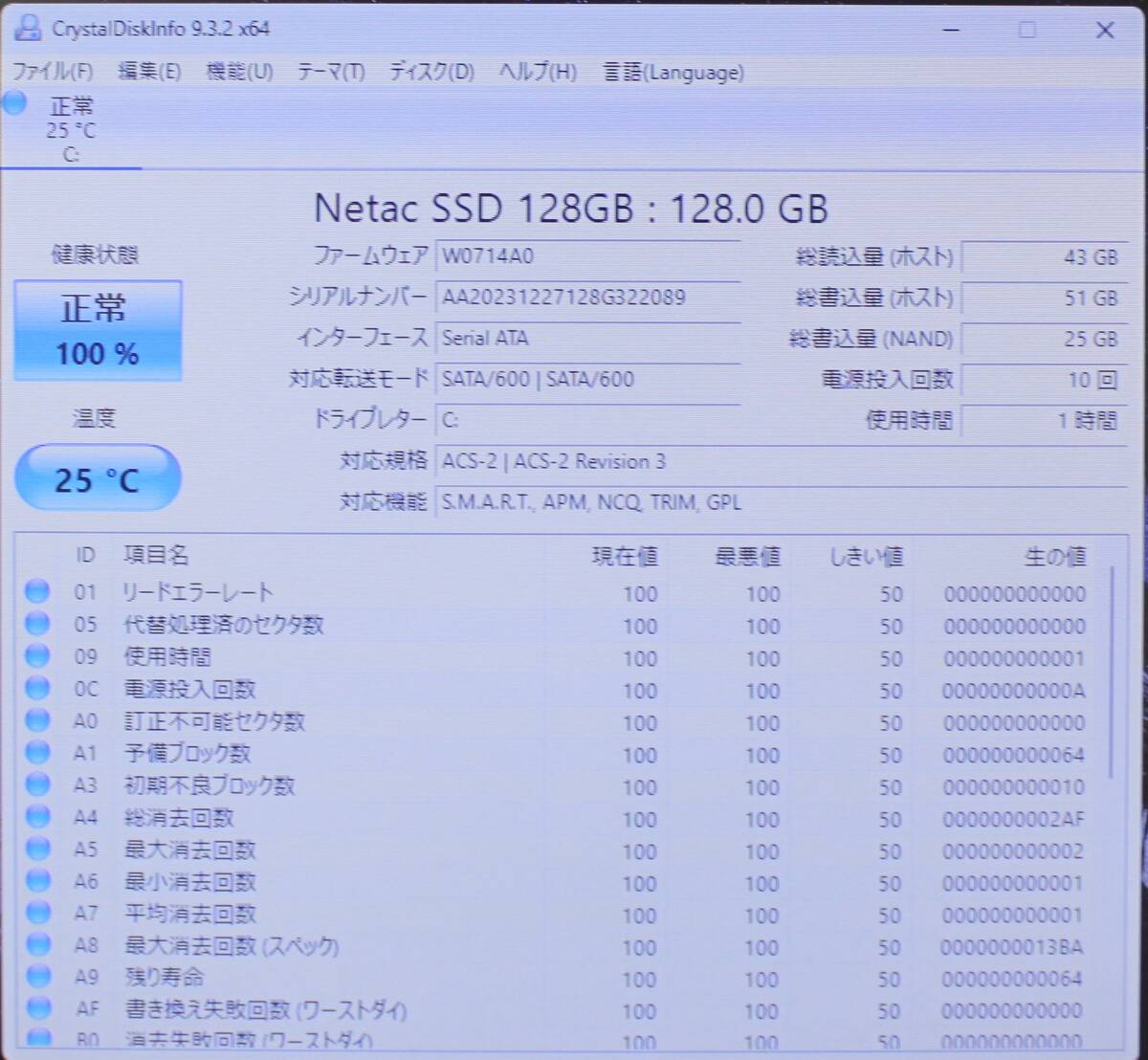Click raw value 00000000000A

(1013, 691)
